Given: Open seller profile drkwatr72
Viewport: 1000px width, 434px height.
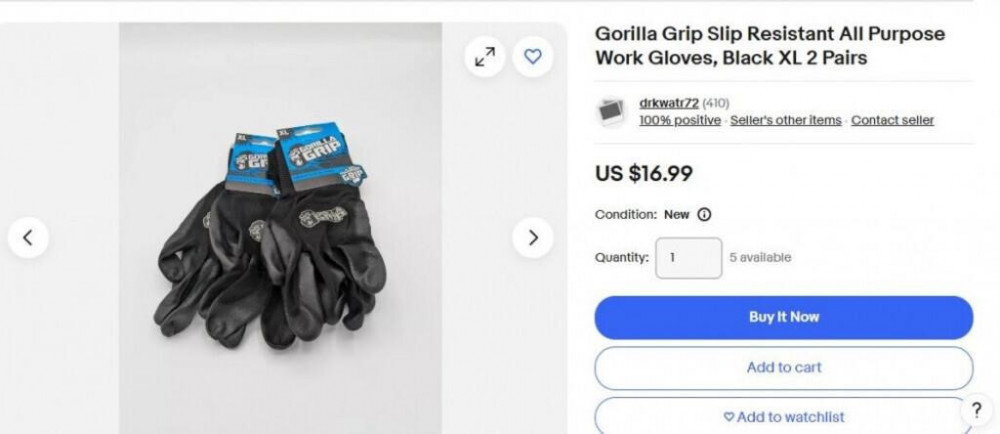Looking at the screenshot, I should click(669, 103).
